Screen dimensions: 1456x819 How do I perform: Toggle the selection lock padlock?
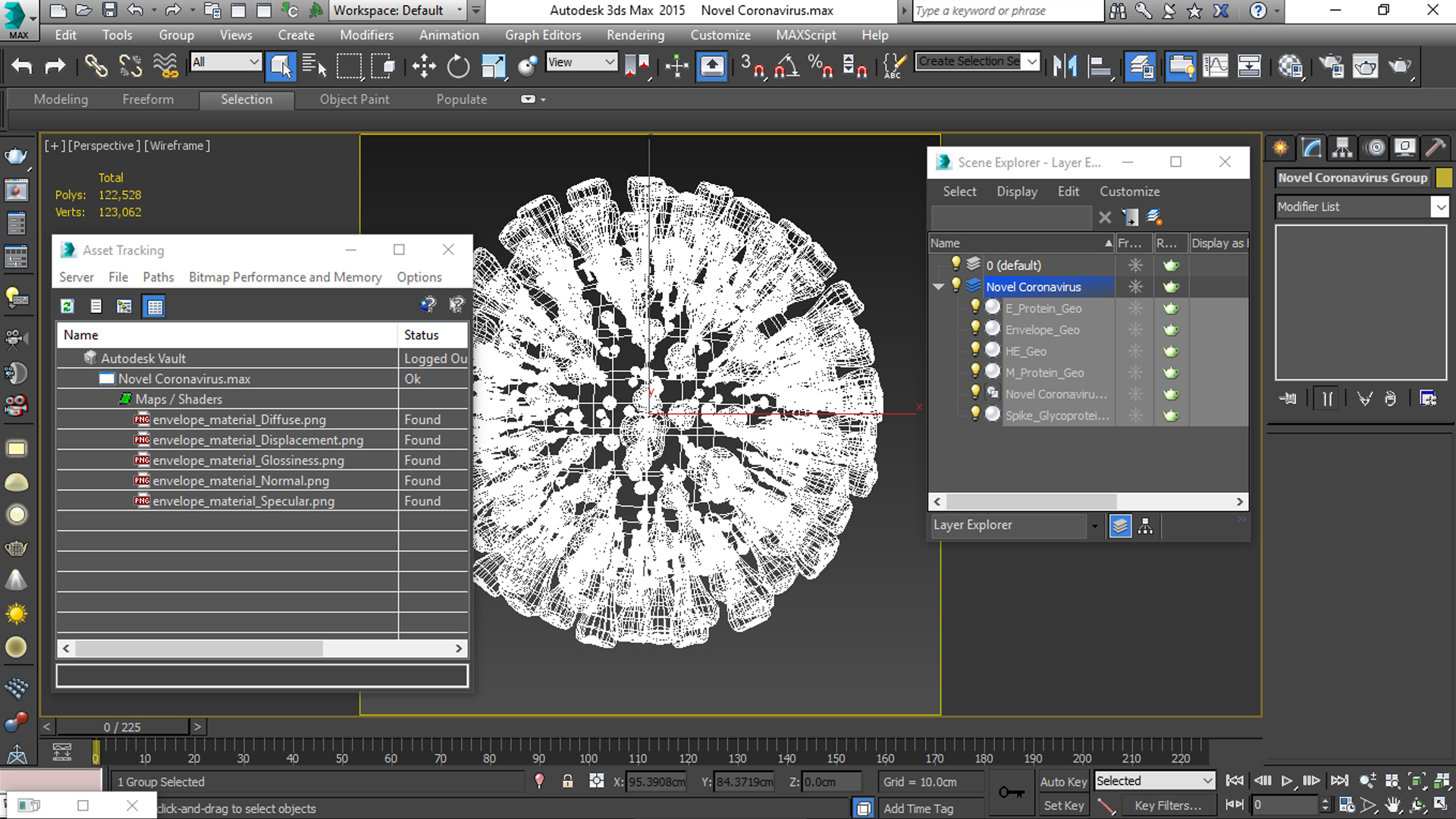[x=567, y=781]
